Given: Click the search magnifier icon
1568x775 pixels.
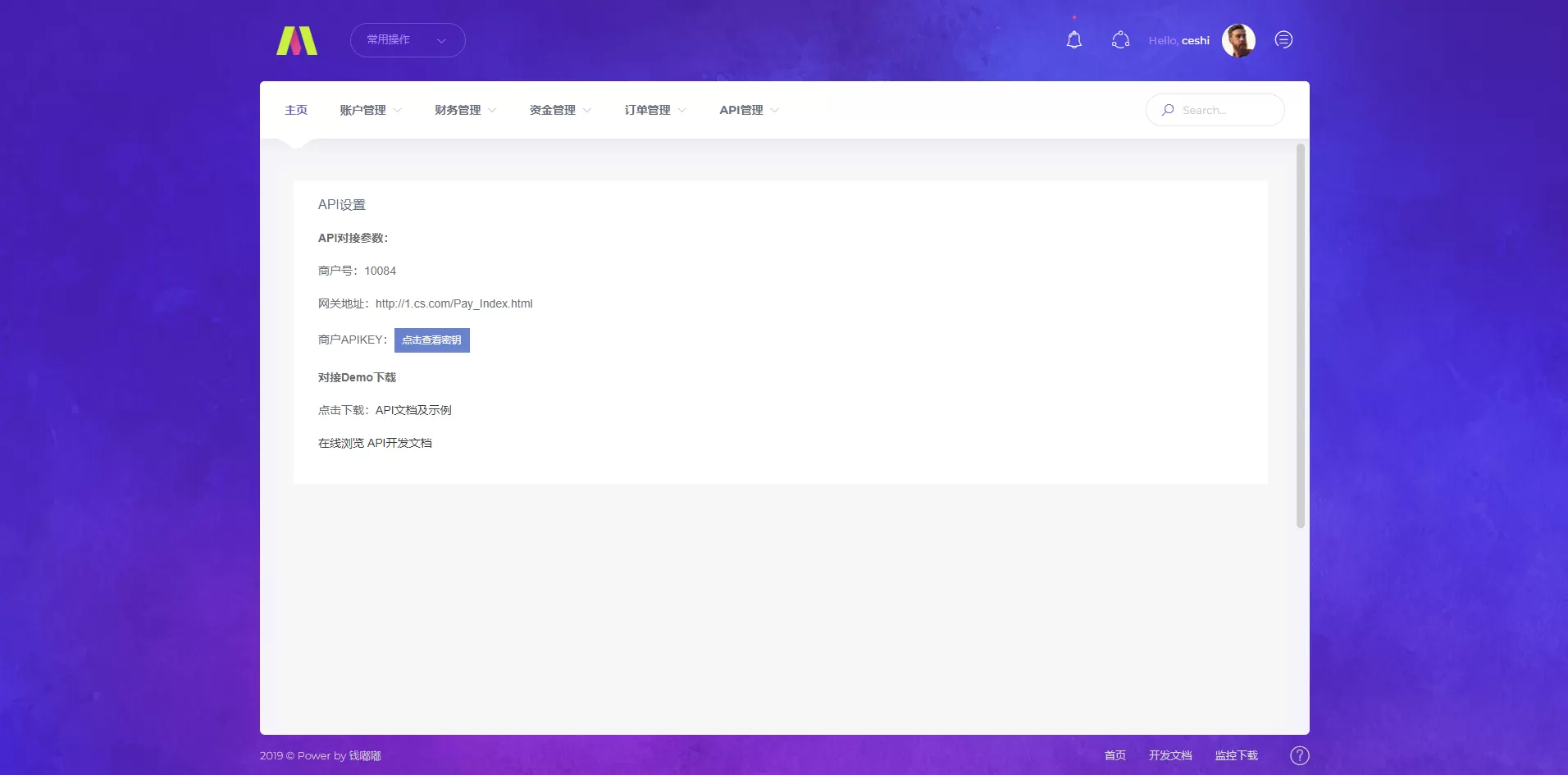Looking at the screenshot, I should tap(1168, 110).
